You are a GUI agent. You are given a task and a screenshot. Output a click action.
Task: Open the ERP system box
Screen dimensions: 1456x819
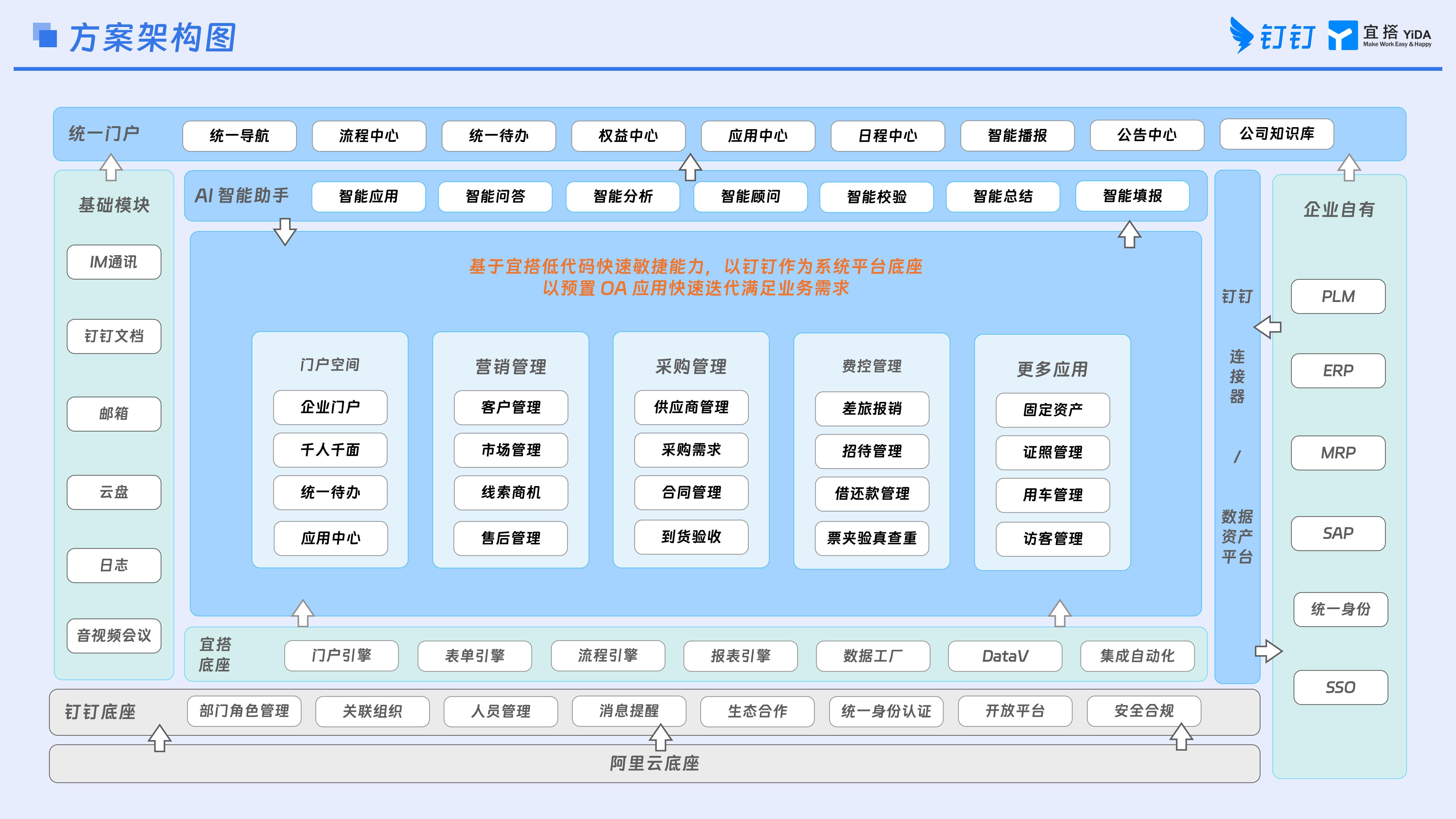pyautogui.click(x=1339, y=371)
